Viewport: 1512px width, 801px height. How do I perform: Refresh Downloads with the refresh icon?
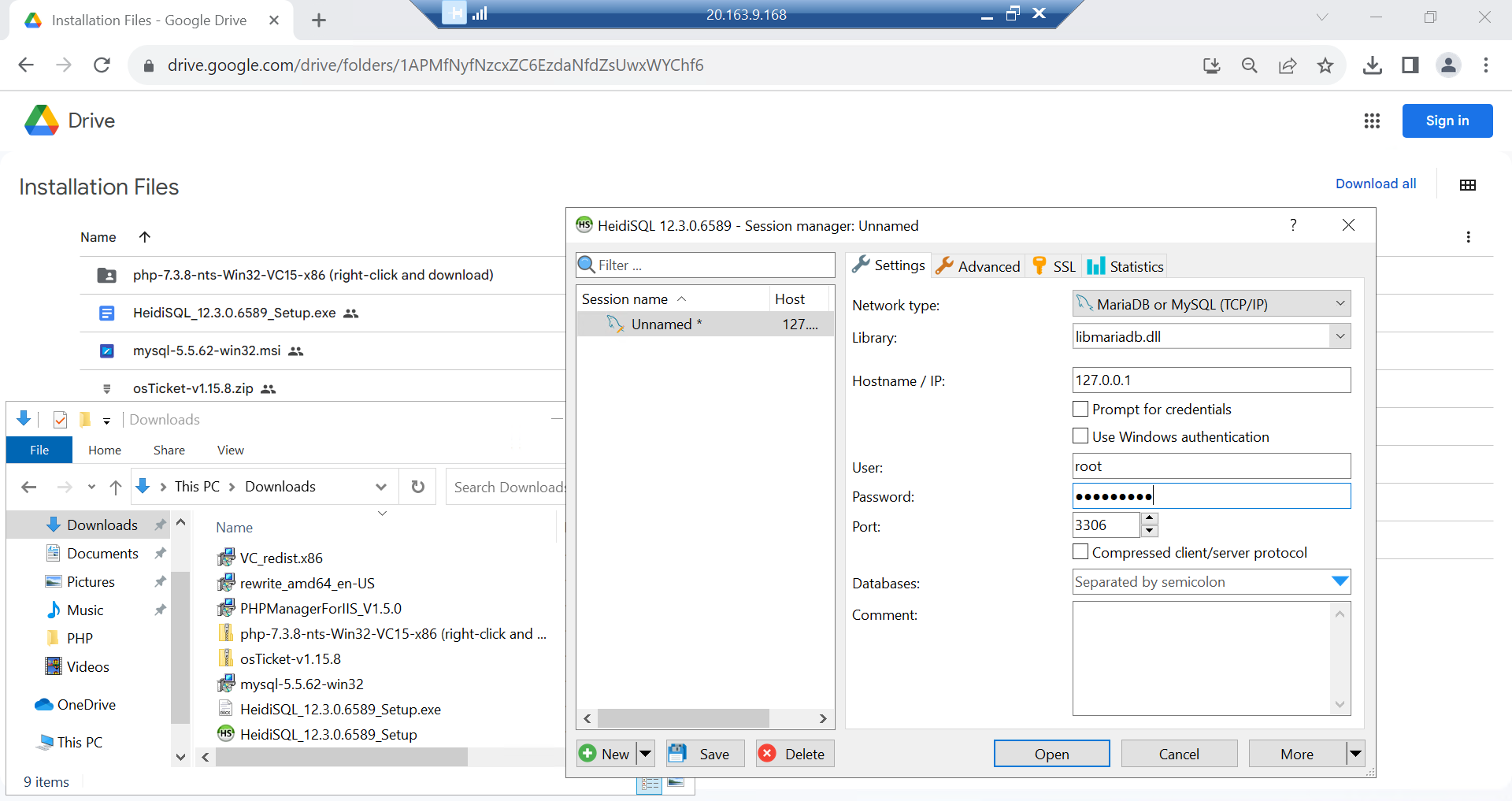click(x=417, y=487)
